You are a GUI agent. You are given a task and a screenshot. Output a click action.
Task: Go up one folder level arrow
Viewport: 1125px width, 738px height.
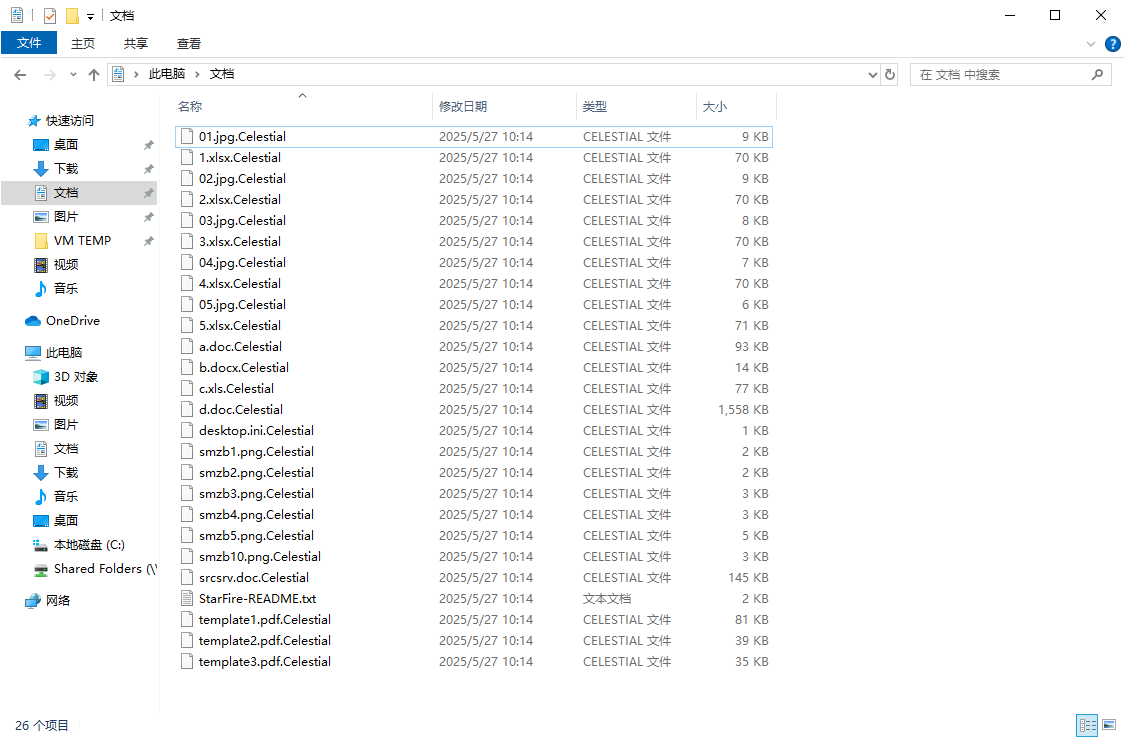point(94,75)
